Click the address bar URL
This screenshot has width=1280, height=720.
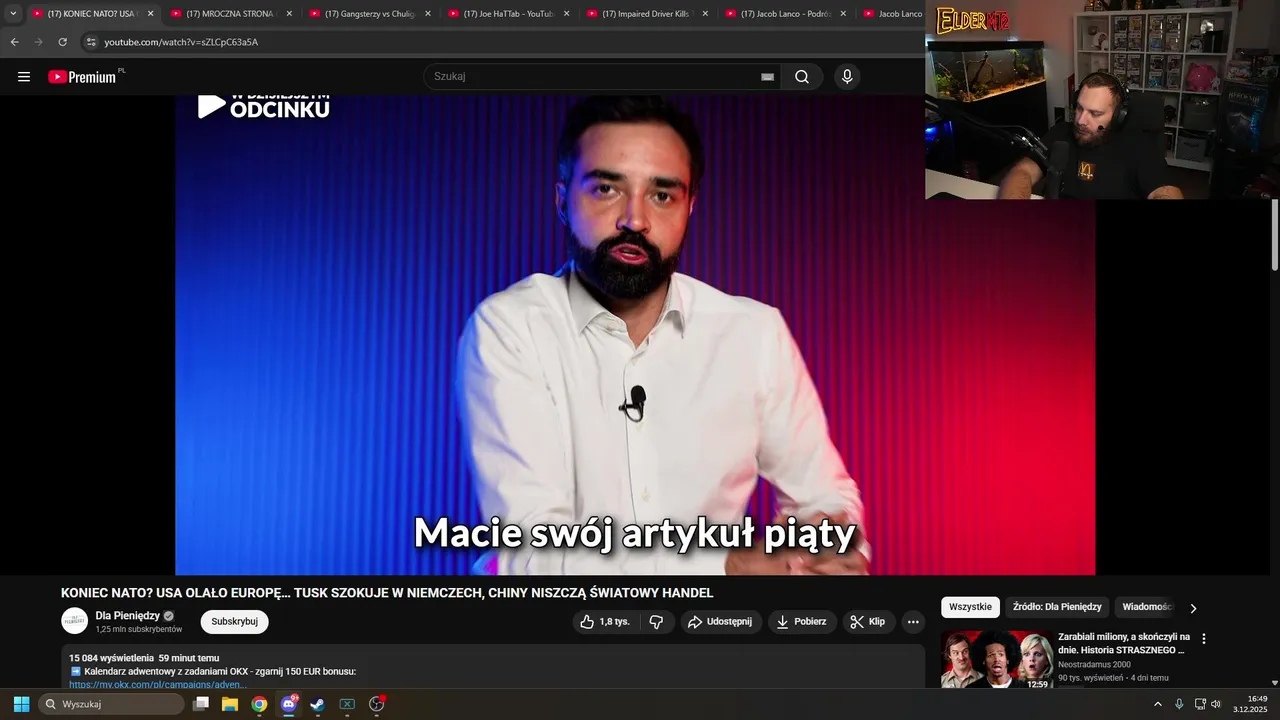pos(181,42)
